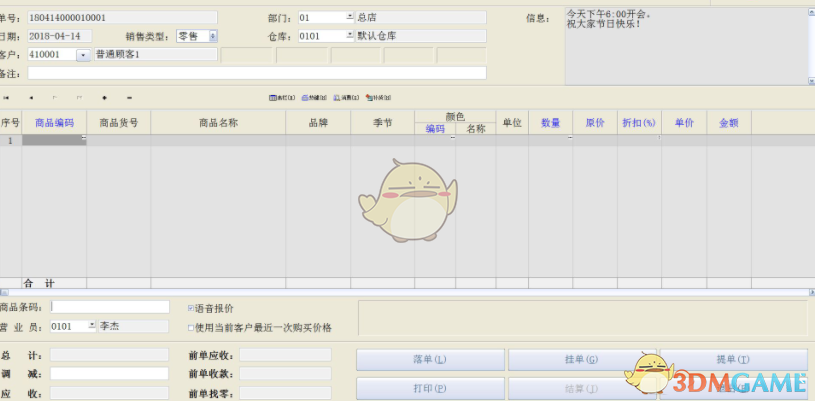Click the 品牌 column header
The height and width of the screenshot is (401, 817).
[318, 123]
